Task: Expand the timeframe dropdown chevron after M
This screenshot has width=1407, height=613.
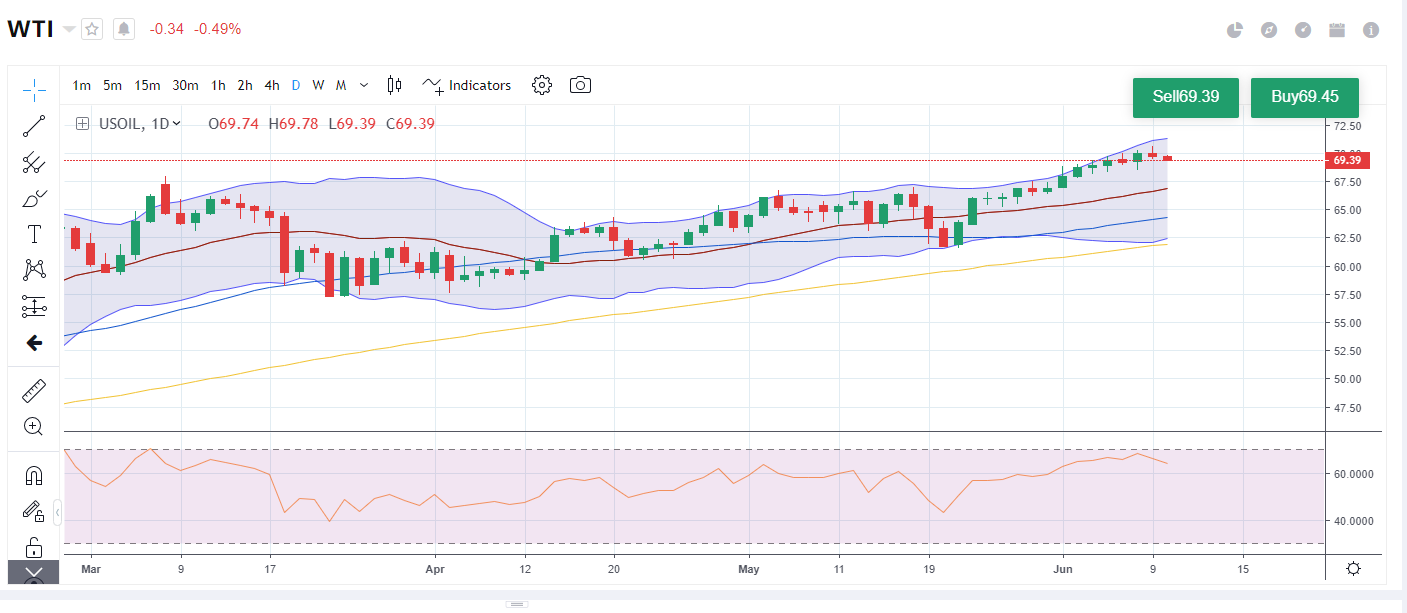Action: [364, 85]
